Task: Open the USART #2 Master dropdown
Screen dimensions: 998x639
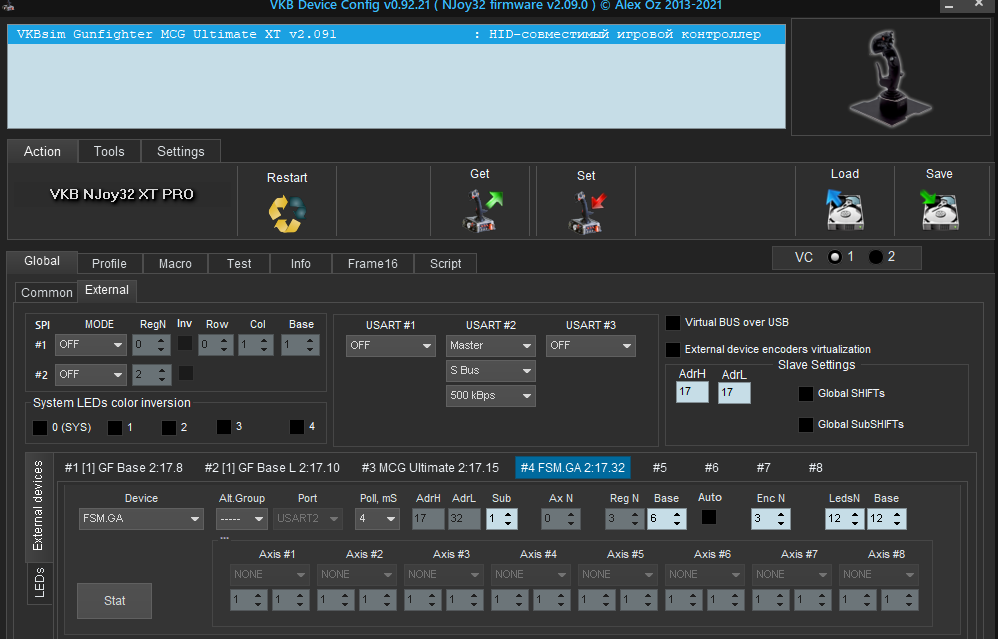Action: (490, 345)
